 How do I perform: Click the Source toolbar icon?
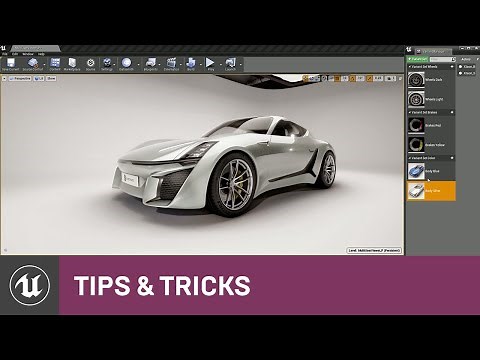pos(90,64)
